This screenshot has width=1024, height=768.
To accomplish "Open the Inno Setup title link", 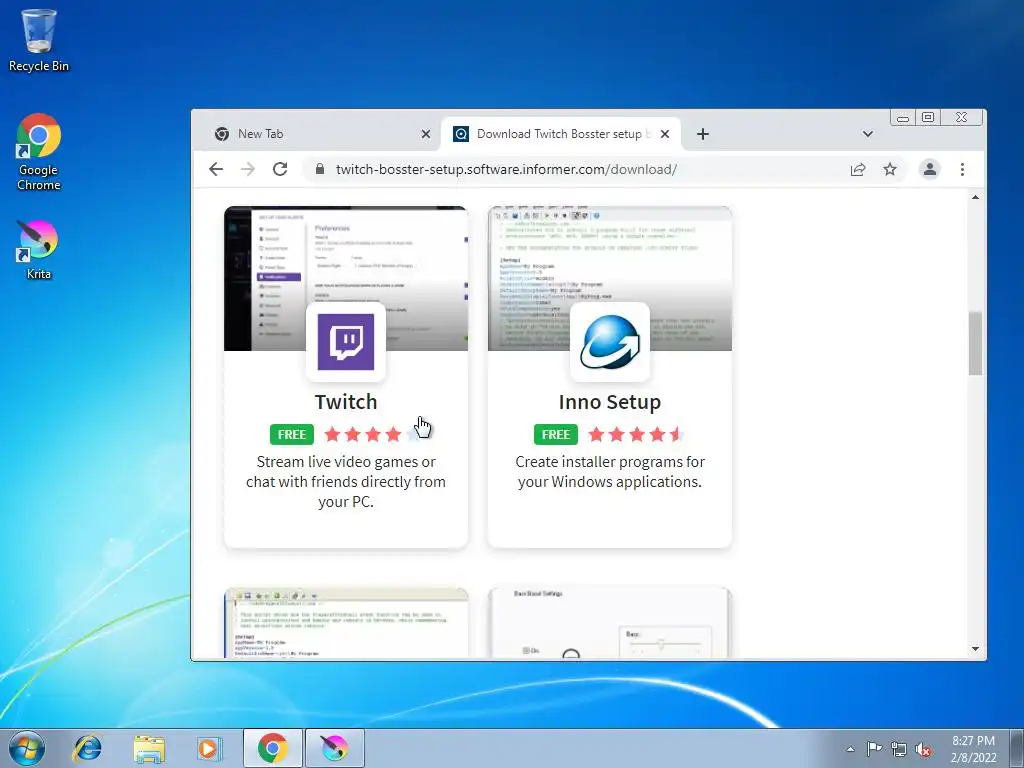I will [x=610, y=402].
